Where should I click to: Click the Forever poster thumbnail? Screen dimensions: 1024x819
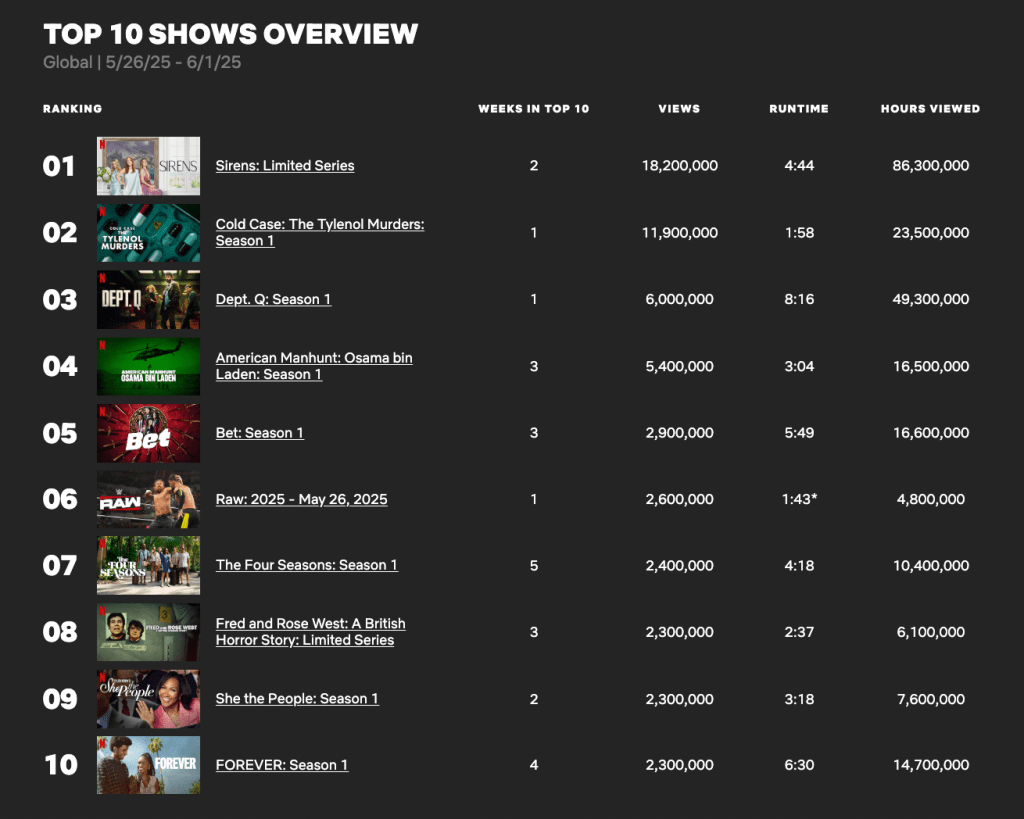(148, 765)
